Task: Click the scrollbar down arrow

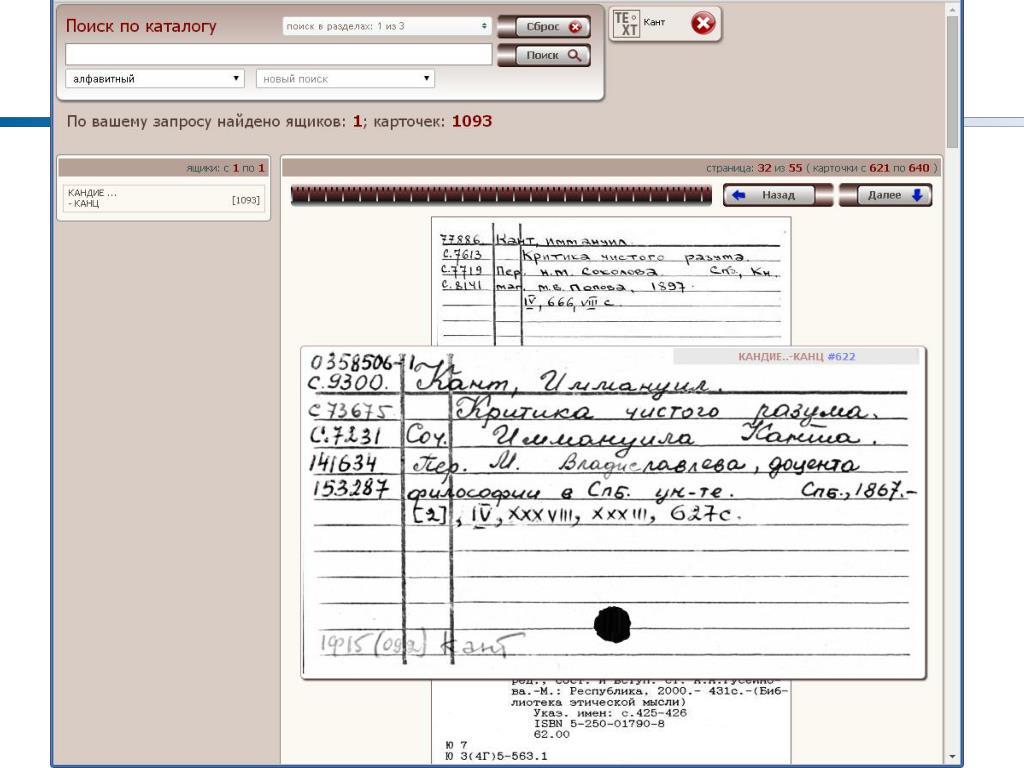Action: [952, 756]
